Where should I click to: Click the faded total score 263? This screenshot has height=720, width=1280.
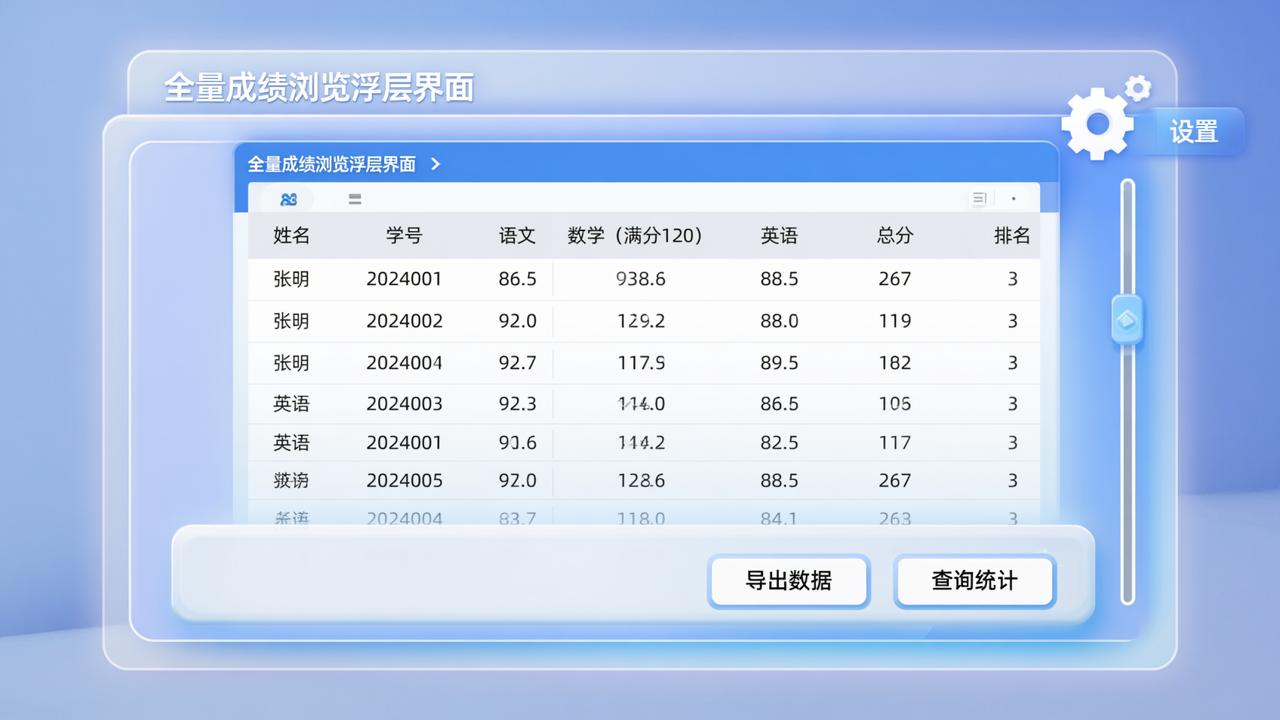coord(895,518)
